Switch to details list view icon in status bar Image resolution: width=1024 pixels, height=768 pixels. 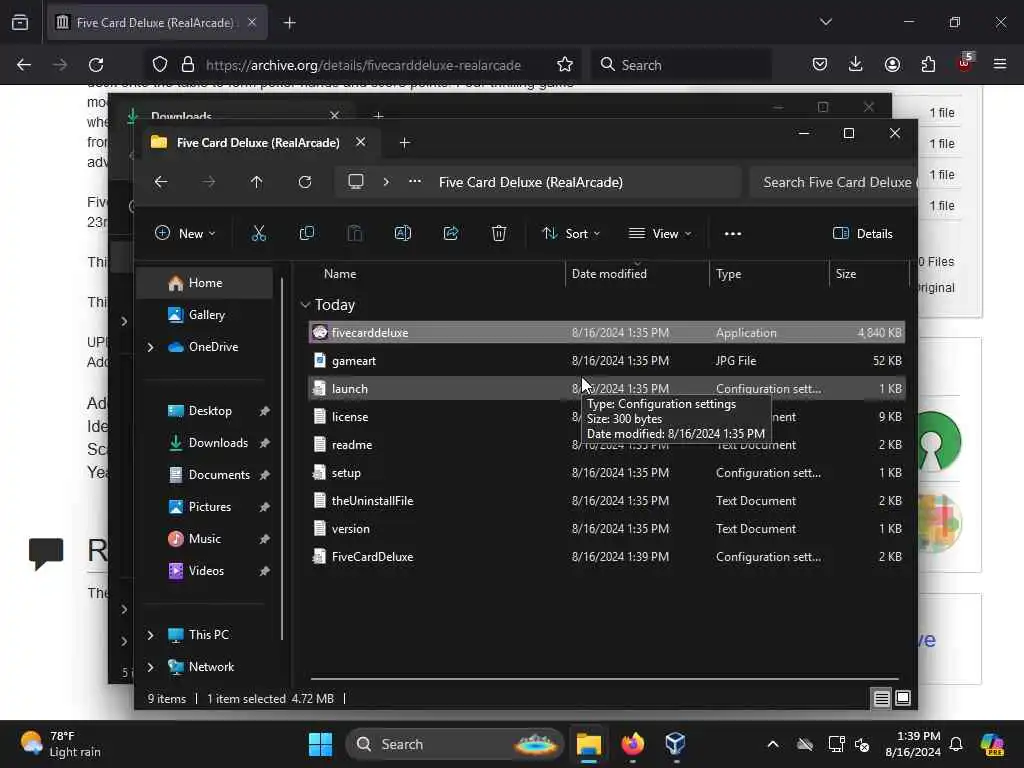point(881,699)
